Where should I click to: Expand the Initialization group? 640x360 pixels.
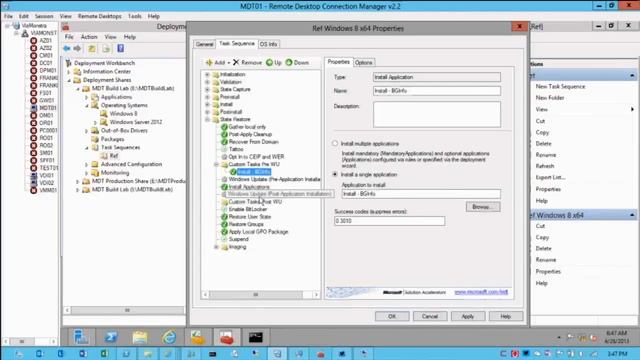click(x=207, y=75)
